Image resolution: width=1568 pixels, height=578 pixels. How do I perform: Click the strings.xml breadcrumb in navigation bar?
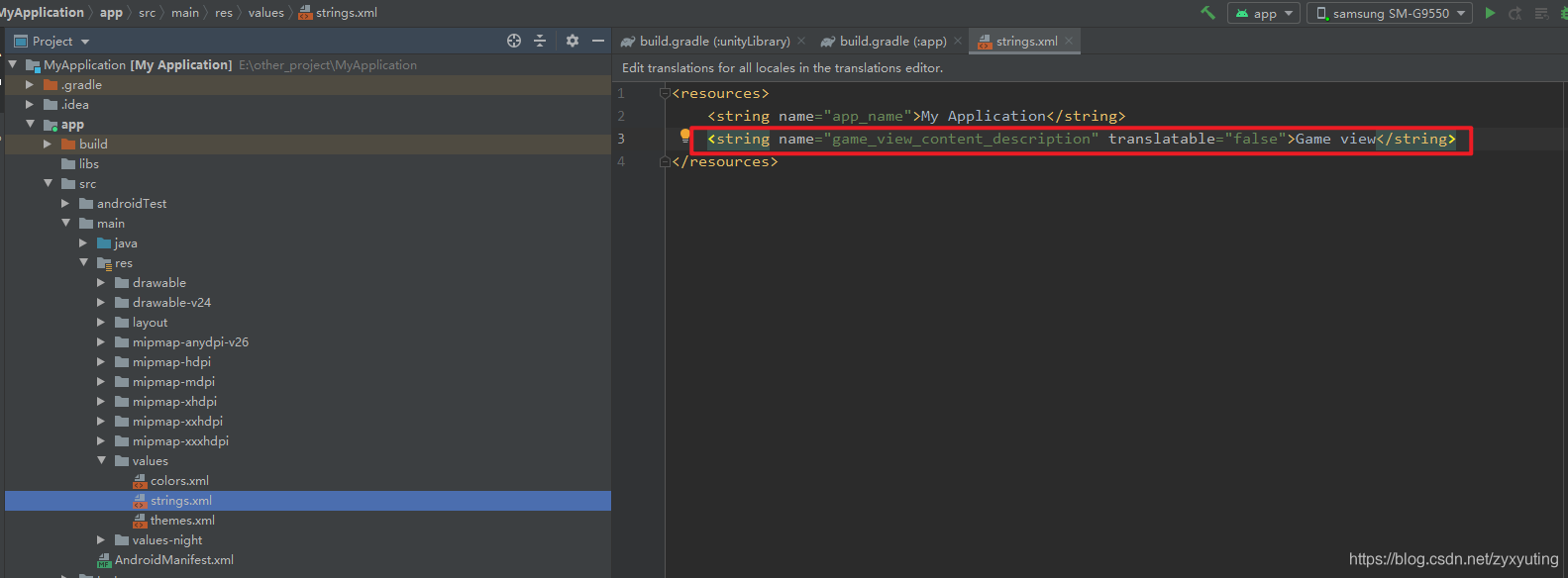[x=338, y=12]
